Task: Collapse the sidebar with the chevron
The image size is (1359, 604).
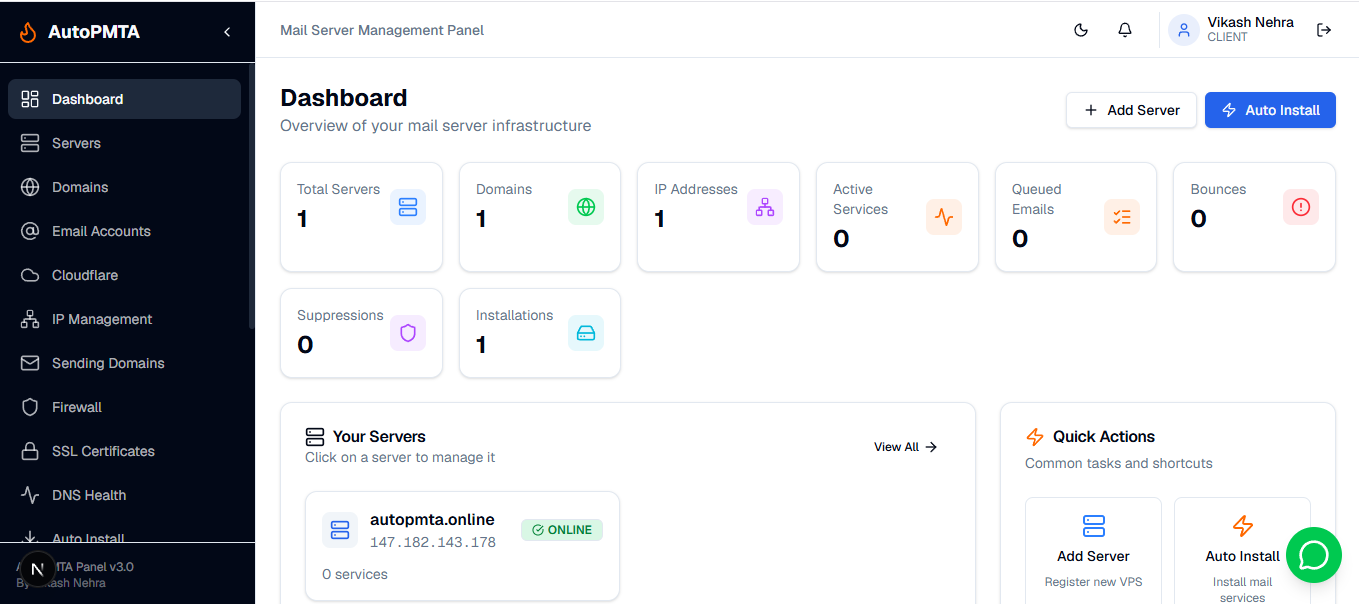Action: [x=227, y=32]
